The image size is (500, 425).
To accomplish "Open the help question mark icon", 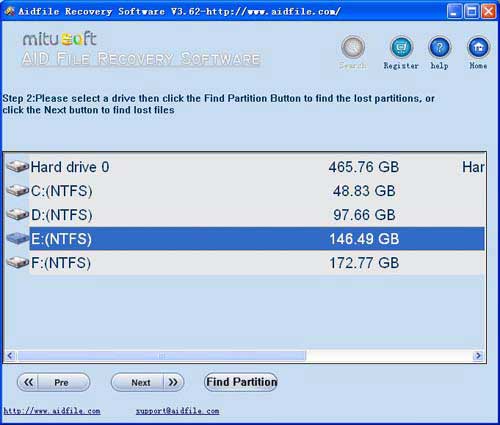I will coord(439,47).
